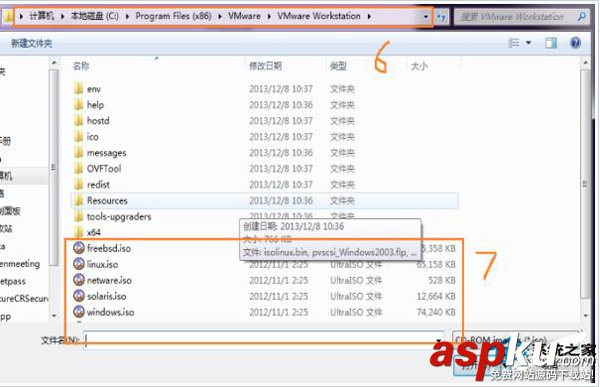Screen dimensions: 600x387
Task: Click the solaris.iso disc icon
Action: 79,296
